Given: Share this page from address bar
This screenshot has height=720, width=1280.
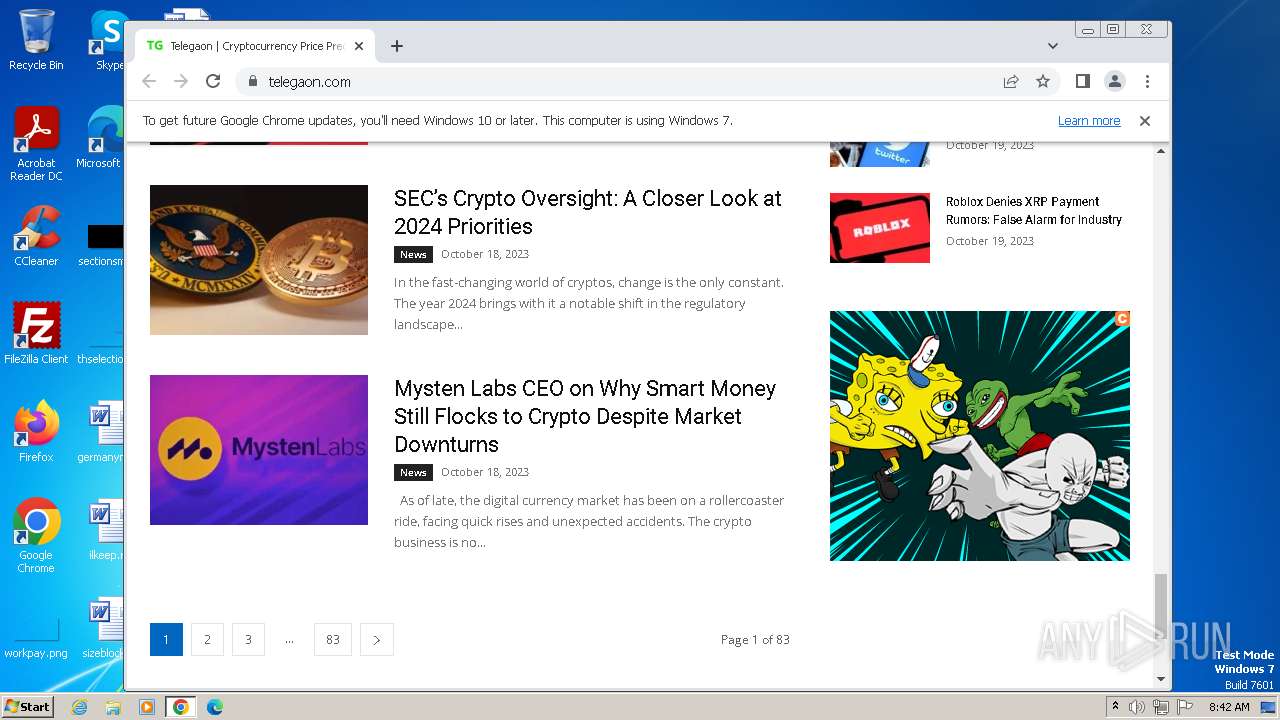Looking at the screenshot, I should [x=1011, y=81].
